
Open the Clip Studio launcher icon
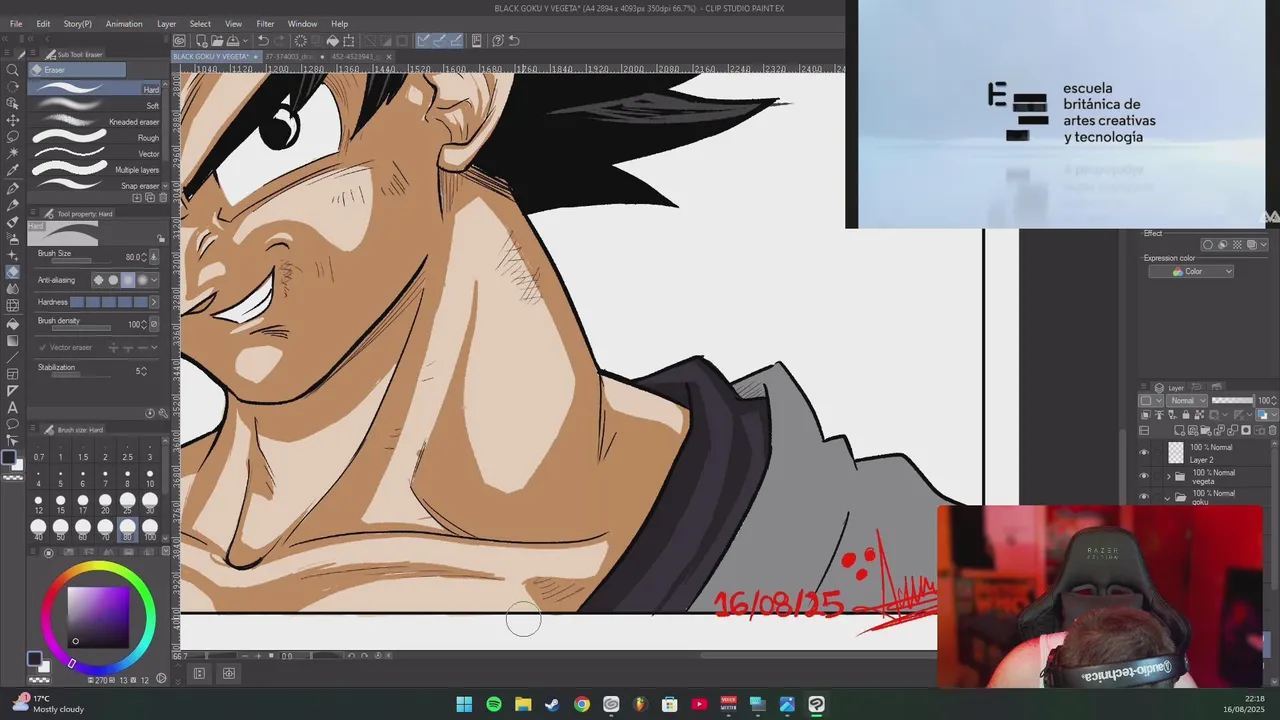pos(179,41)
